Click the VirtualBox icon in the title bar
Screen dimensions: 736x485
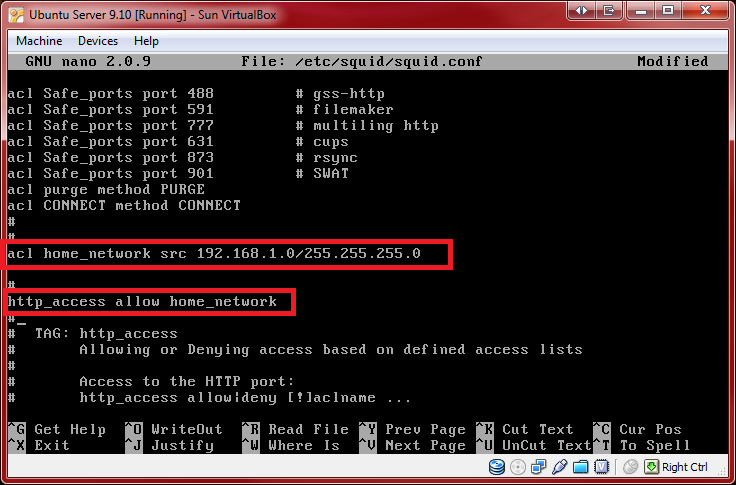click(x=15, y=15)
